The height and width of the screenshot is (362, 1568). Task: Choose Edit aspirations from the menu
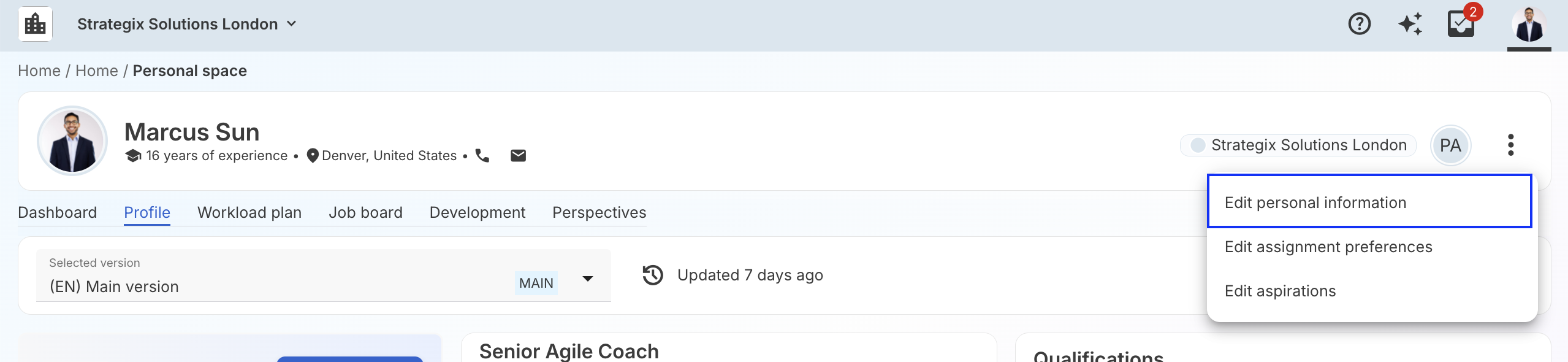pyautogui.click(x=1280, y=291)
